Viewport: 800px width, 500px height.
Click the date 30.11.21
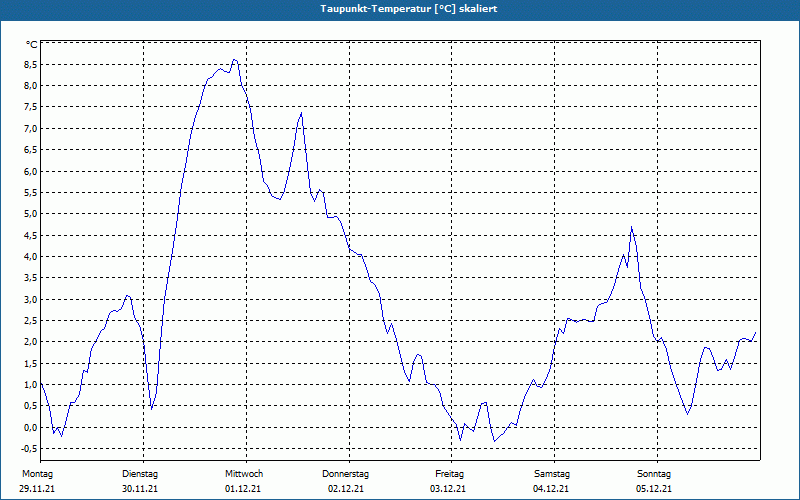(x=140, y=489)
